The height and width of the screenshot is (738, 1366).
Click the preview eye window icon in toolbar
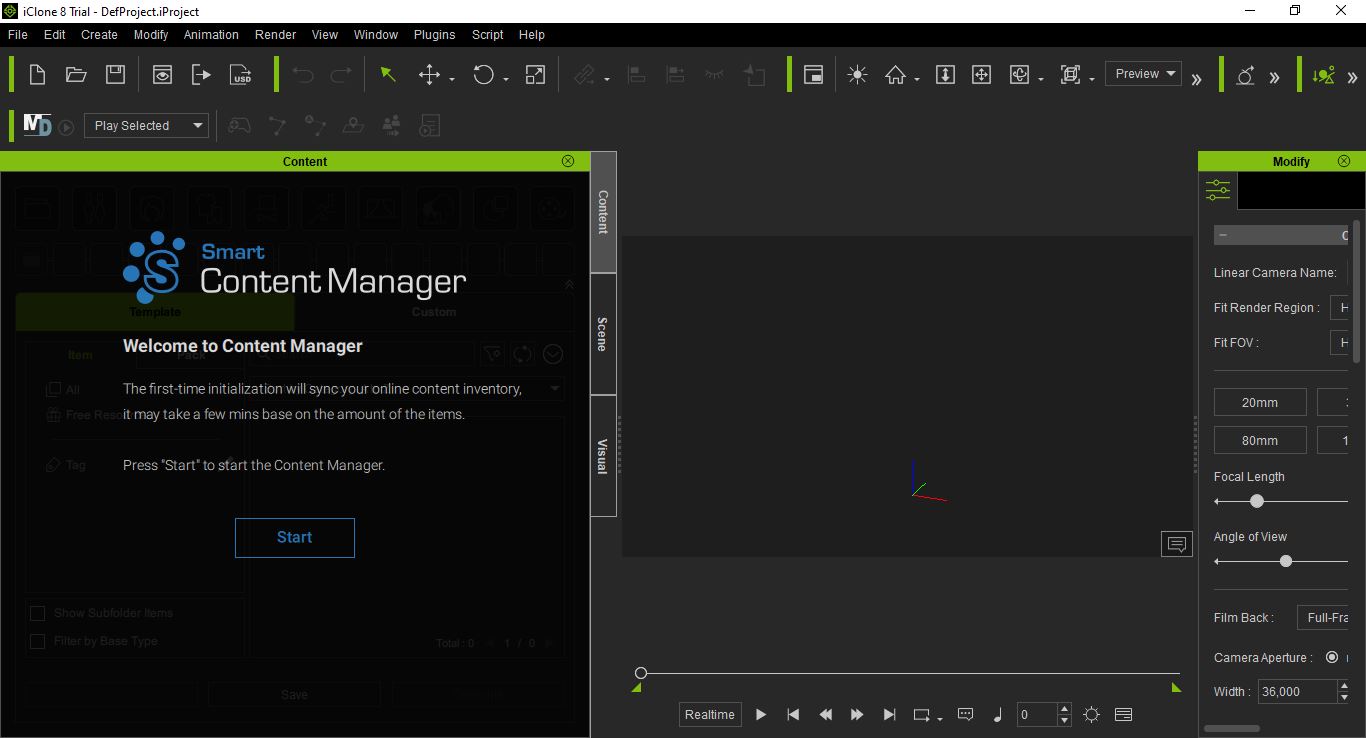pos(162,74)
